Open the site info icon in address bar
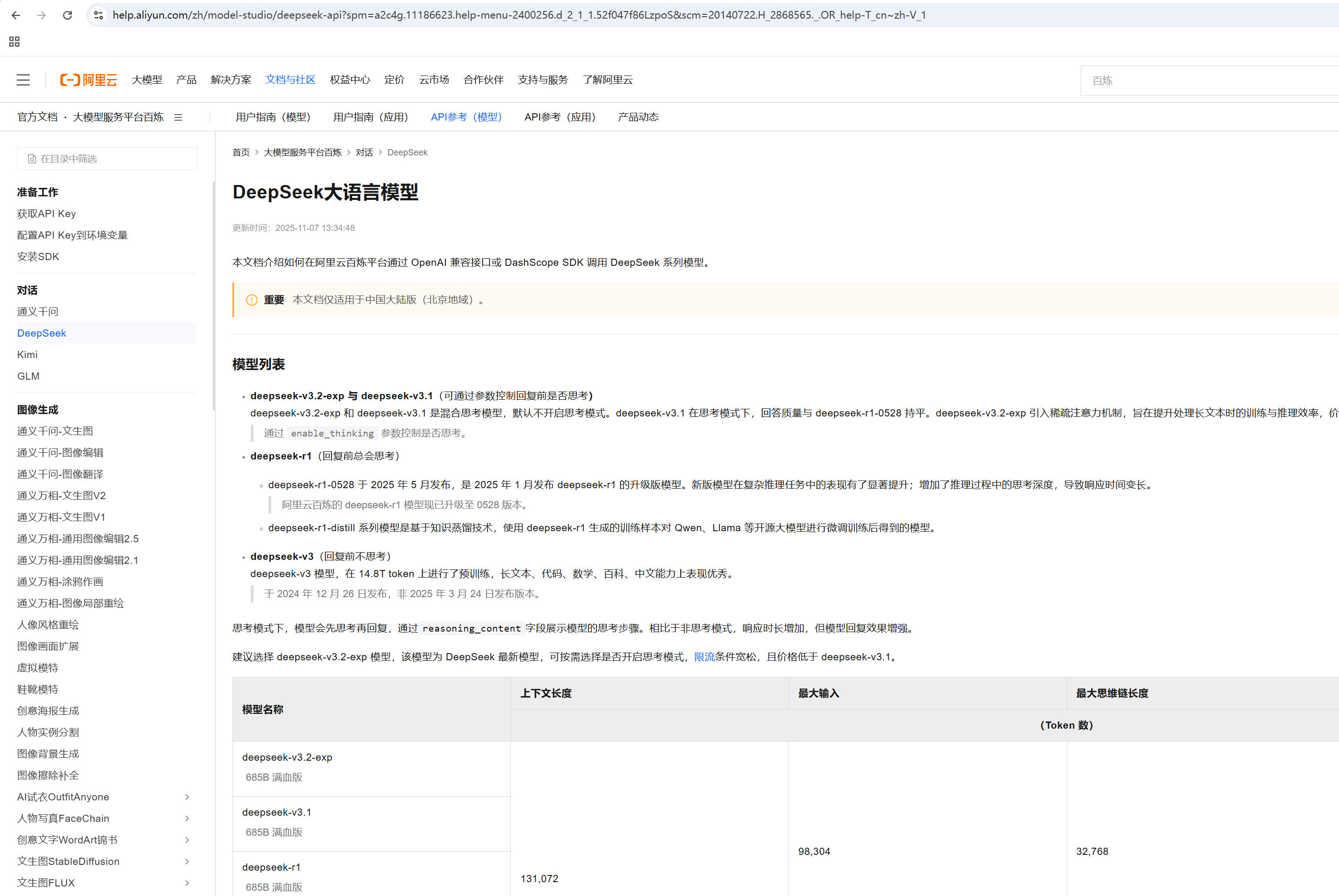This screenshot has width=1339, height=896. click(99, 15)
